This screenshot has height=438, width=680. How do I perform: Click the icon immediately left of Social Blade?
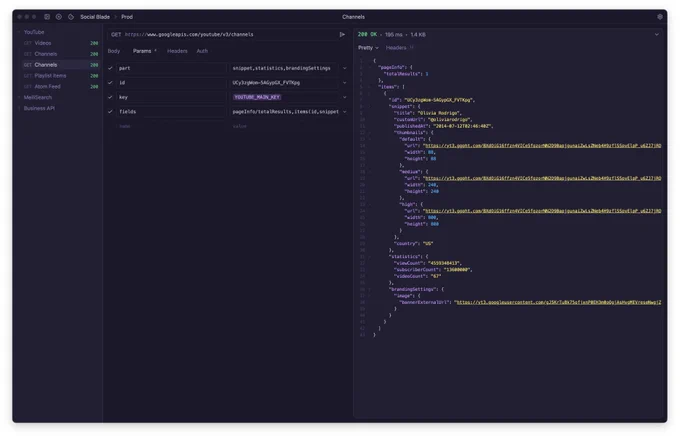(71, 17)
